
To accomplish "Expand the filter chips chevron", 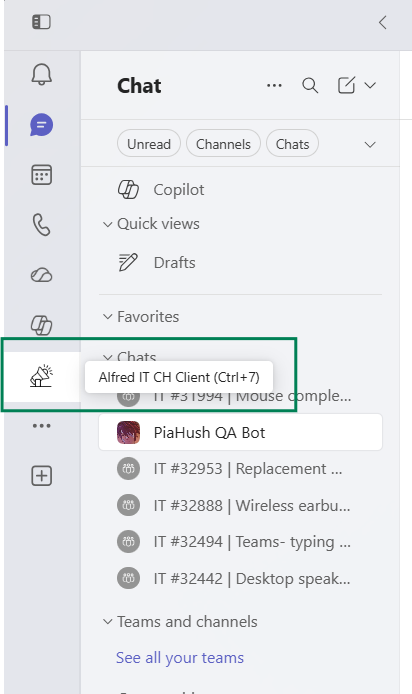I will pos(370,145).
